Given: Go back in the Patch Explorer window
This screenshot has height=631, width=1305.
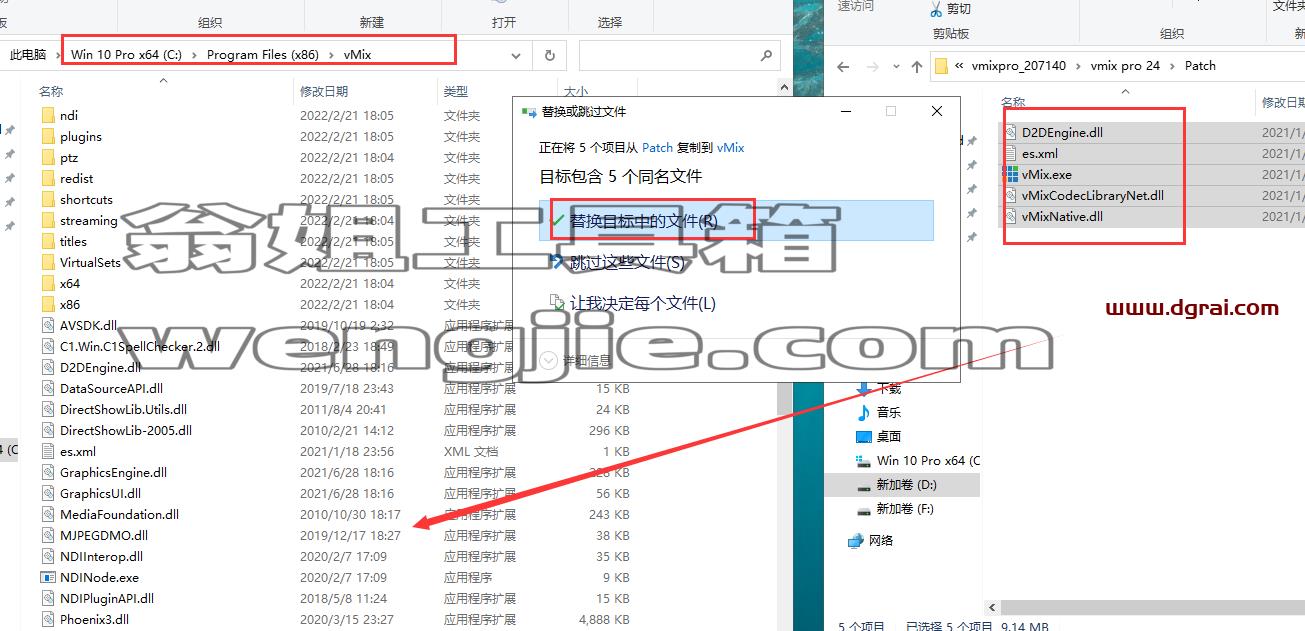Looking at the screenshot, I should click(843, 67).
